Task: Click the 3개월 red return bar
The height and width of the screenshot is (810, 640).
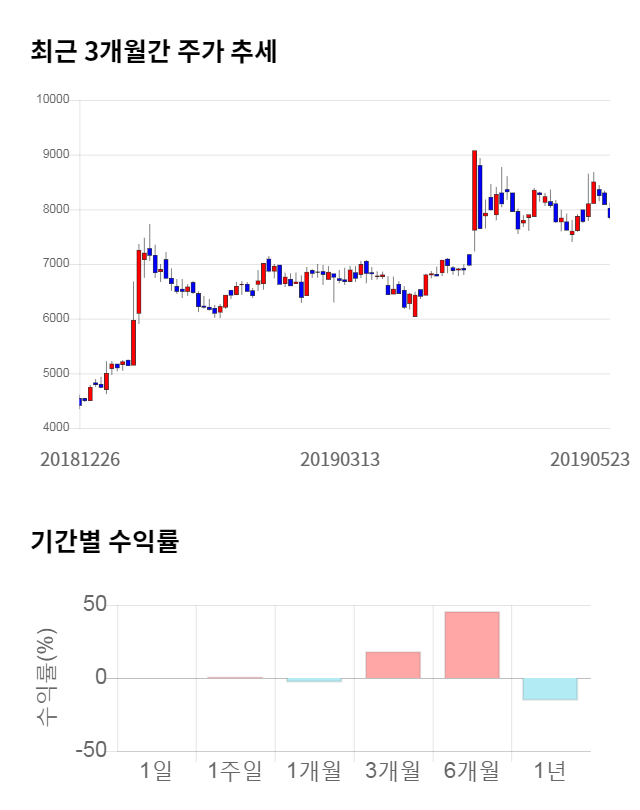Action: tap(393, 665)
